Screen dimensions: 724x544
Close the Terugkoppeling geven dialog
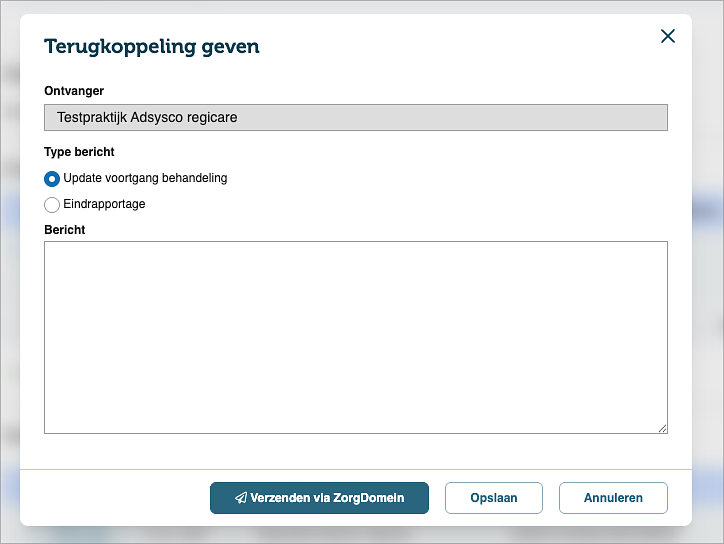point(668,36)
